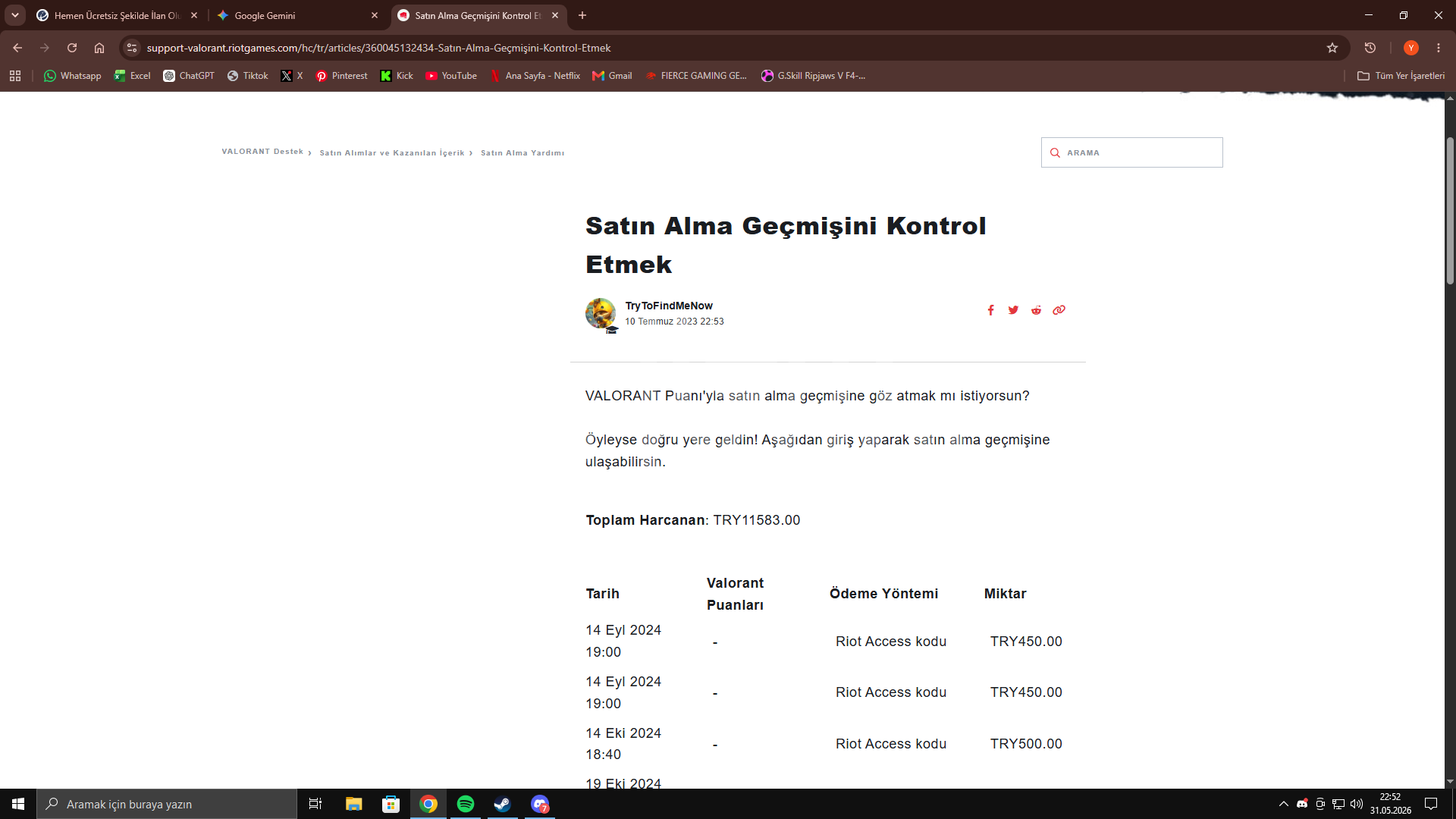1456x819 pixels.
Task: Open browser history clock icon
Action: click(x=1370, y=48)
